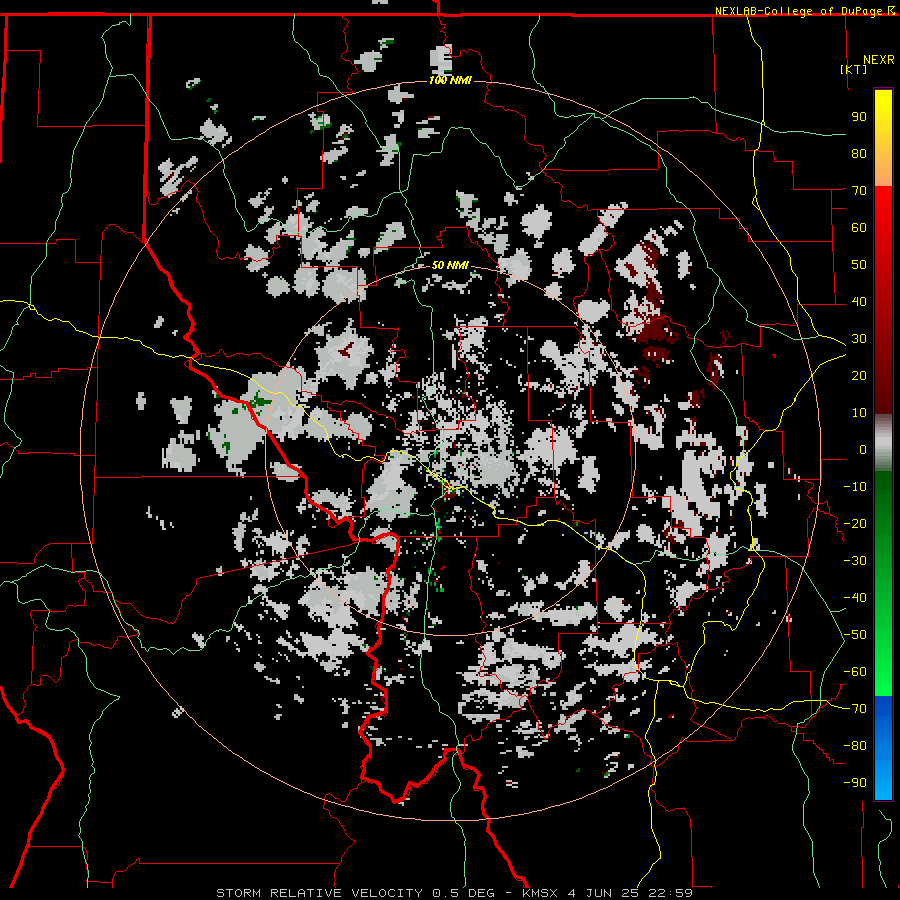Click the 80 value on velocity scale
900x900 pixels.
click(x=859, y=154)
